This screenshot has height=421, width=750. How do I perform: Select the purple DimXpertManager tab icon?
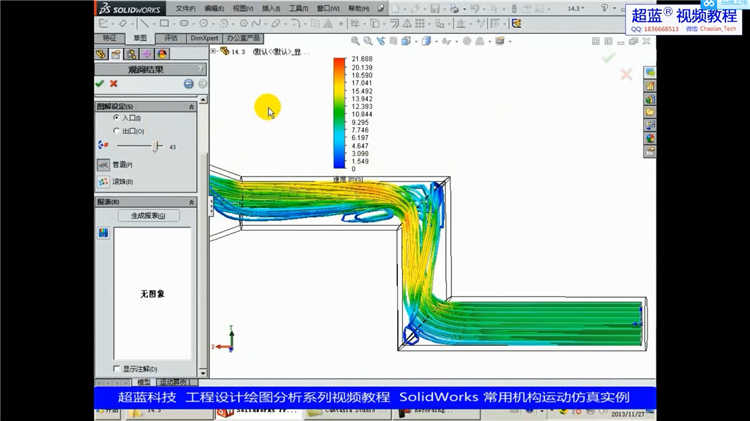(146, 54)
